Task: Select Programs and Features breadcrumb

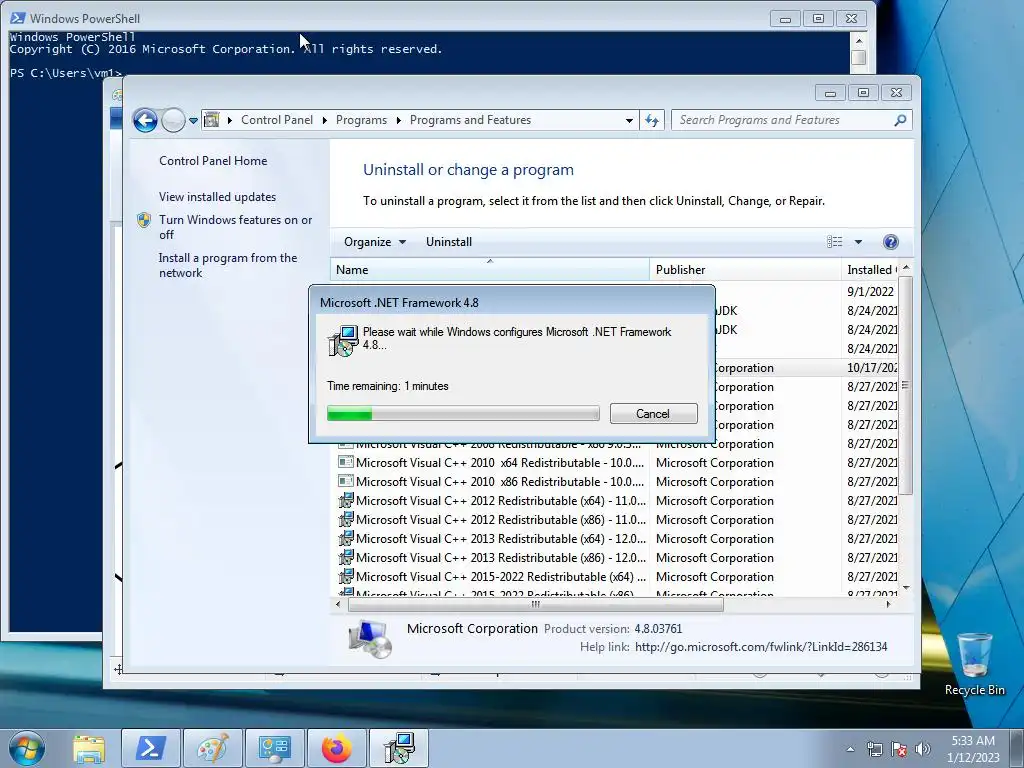Action: click(x=470, y=120)
